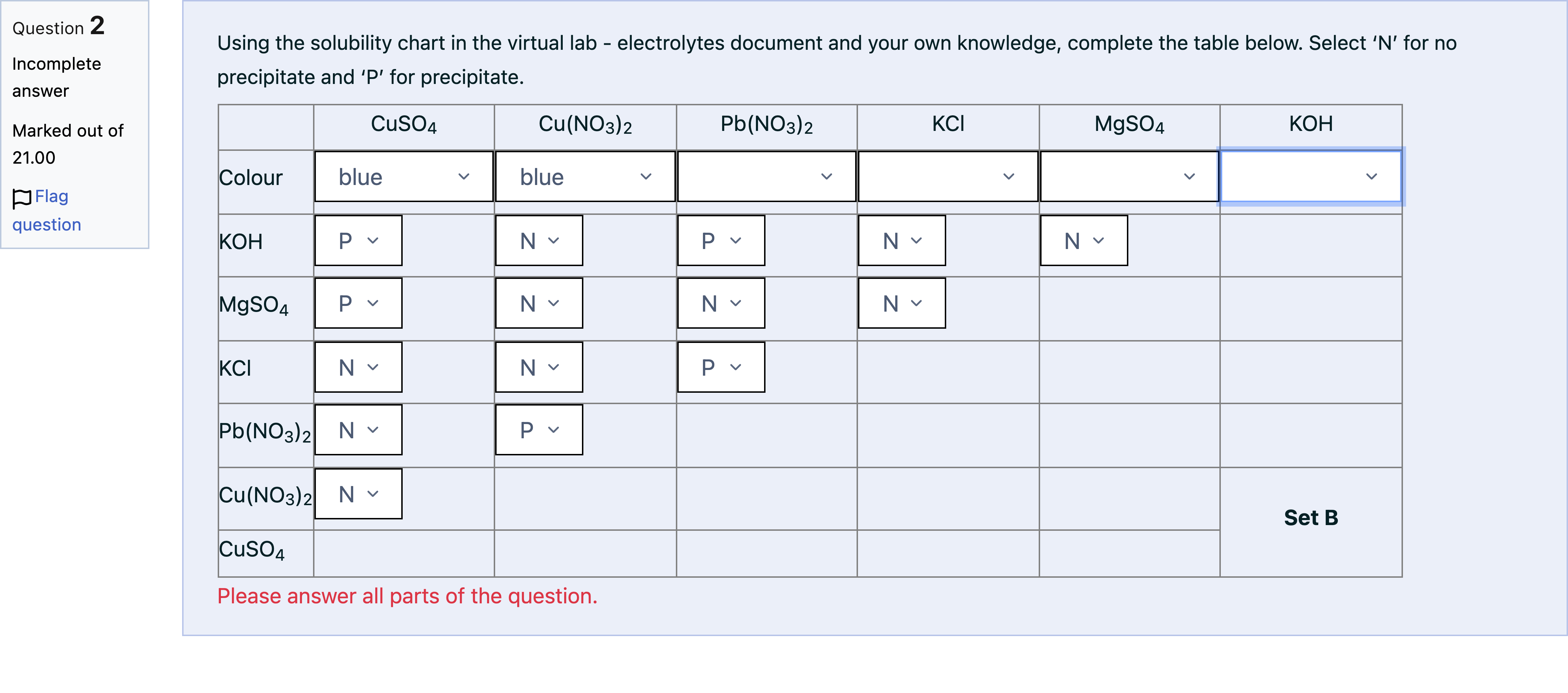Image resolution: width=1568 pixels, height=693 pixels.
Task: Click the flag icon beside Flag question
Action: tap(22, 198)
